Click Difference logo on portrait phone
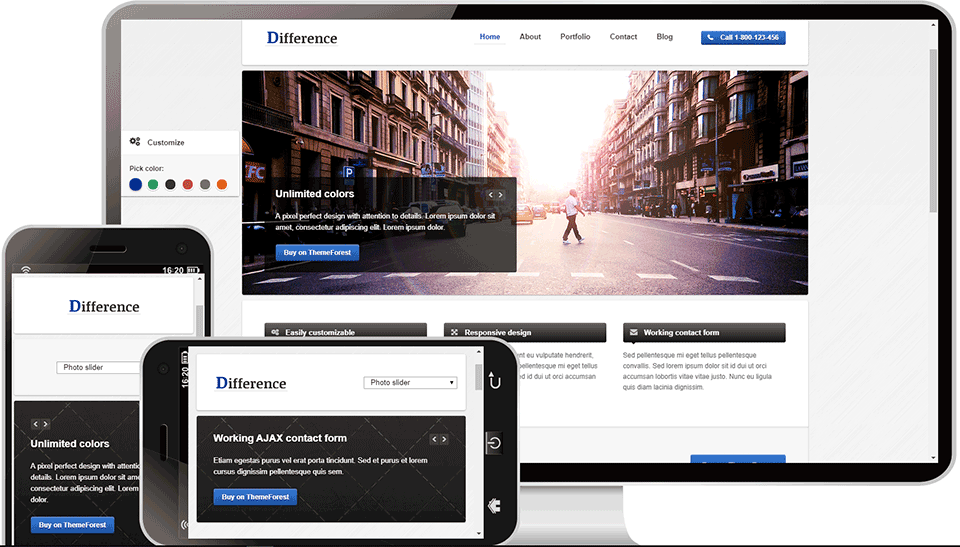This screenshot has height=547, width=960. [104, 306]
